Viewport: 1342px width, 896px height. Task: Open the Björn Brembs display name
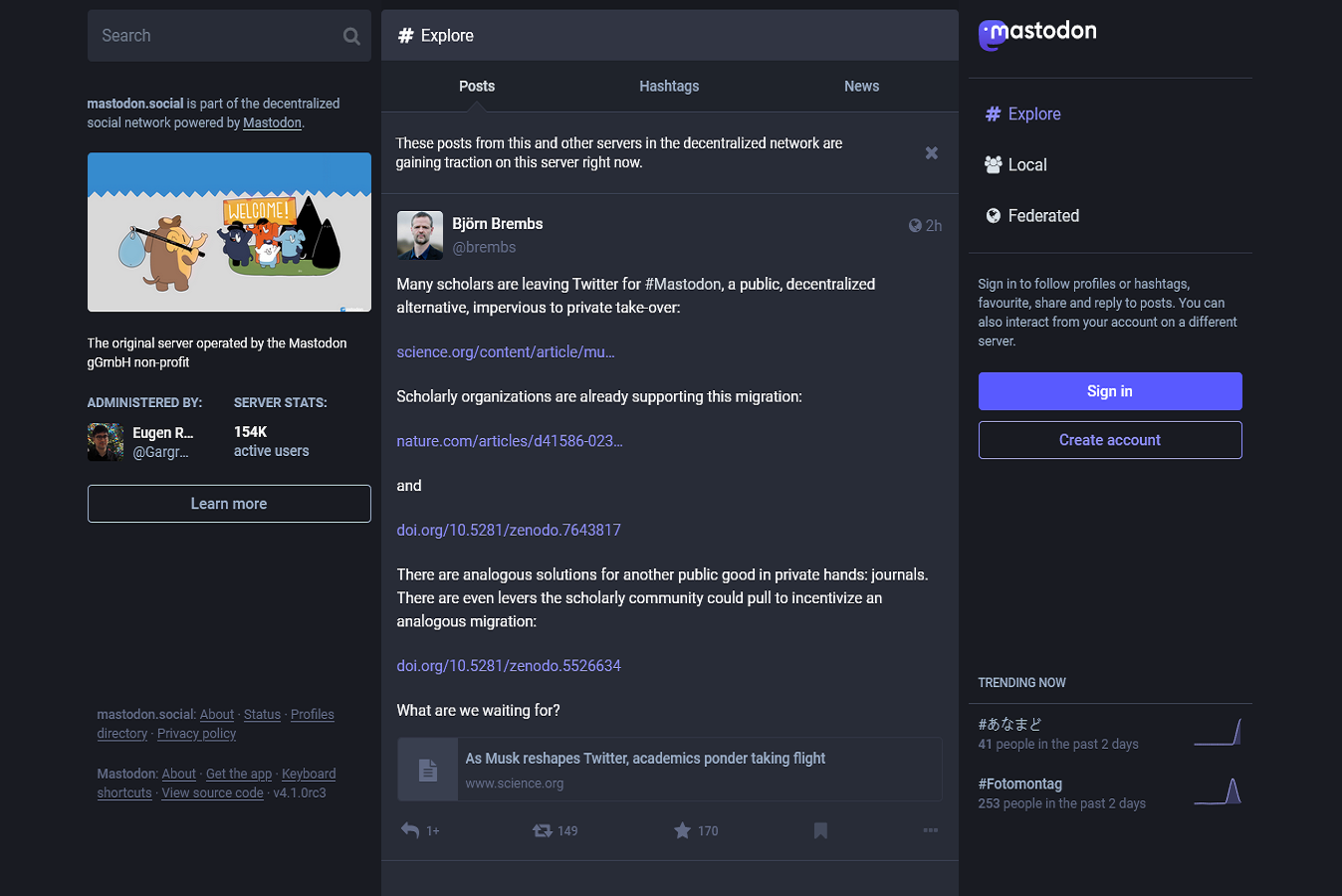tap(498, 224)
